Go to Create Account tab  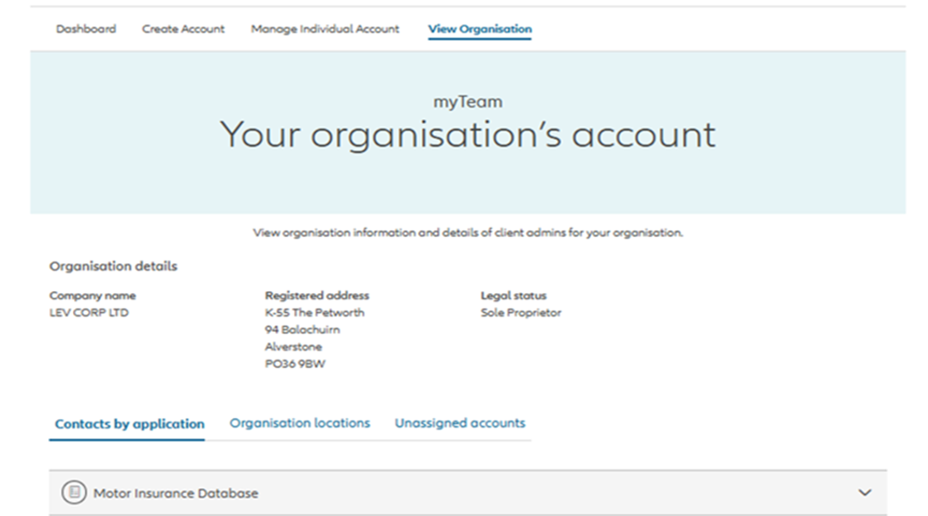coord(183,29)
